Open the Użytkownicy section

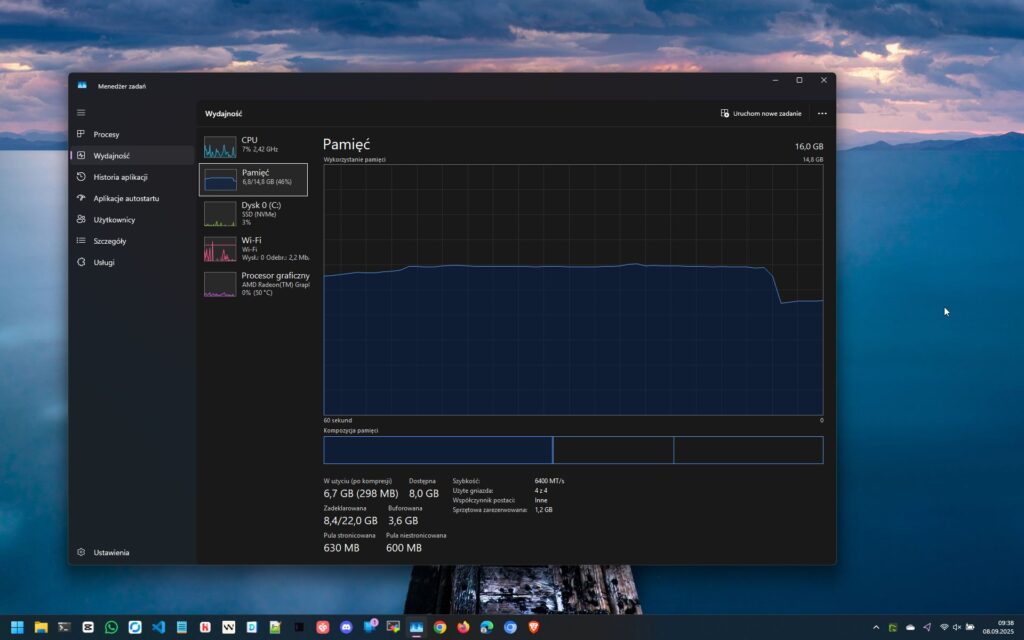click(114, 220)
